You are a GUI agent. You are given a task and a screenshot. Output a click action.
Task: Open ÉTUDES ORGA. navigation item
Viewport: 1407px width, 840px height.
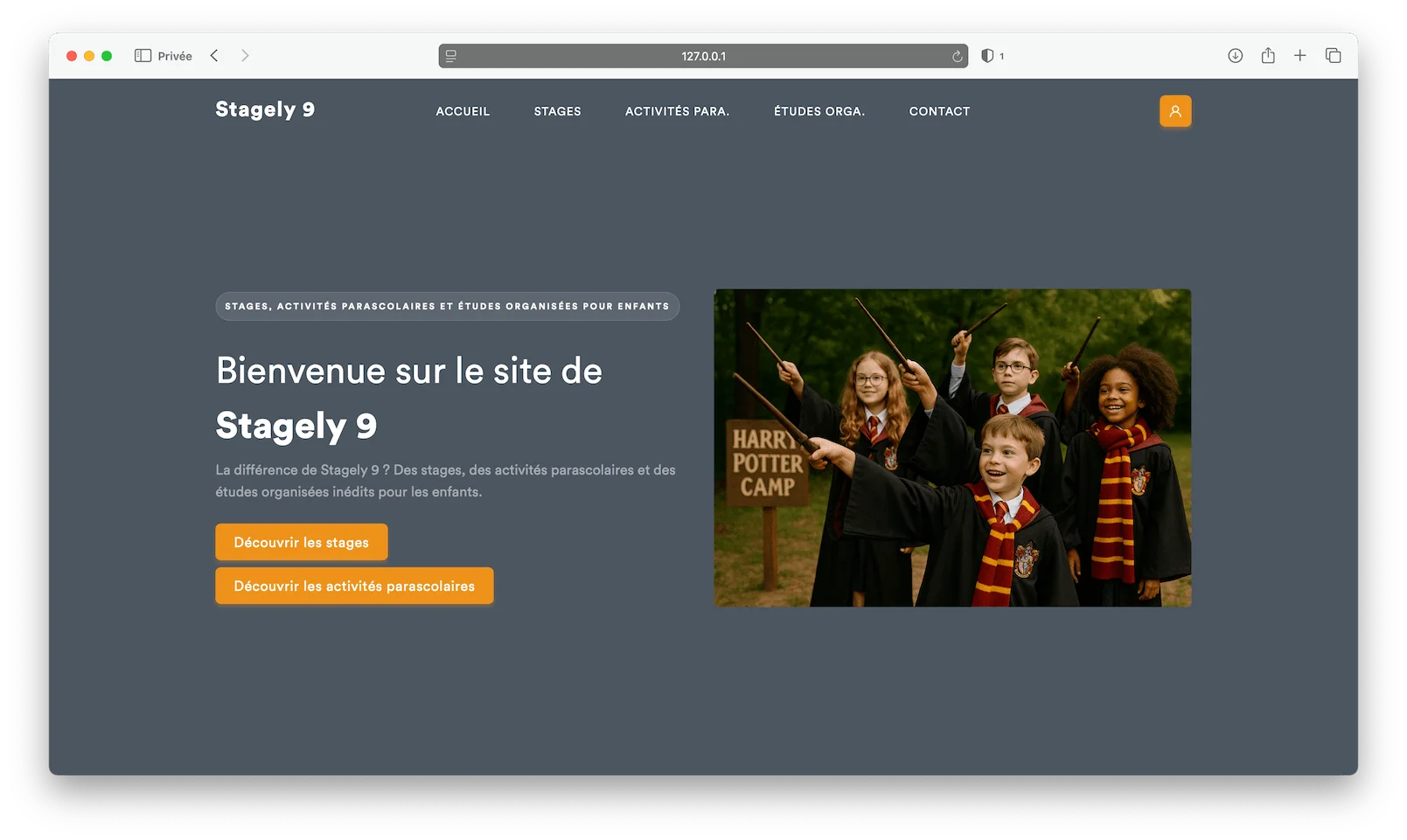point(819,111)
